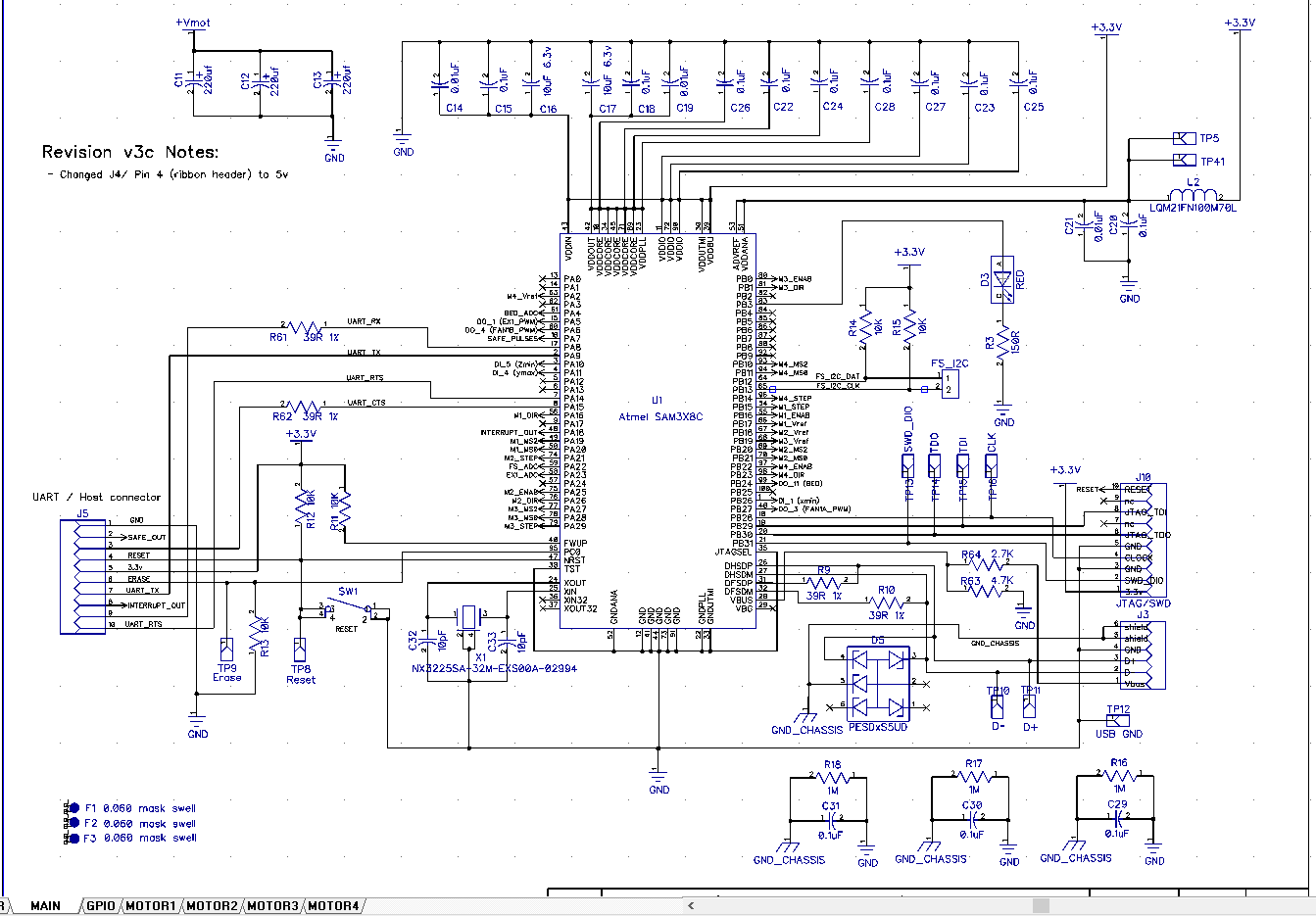Open the GPIO sheet tab

click(x=100, y=906)
